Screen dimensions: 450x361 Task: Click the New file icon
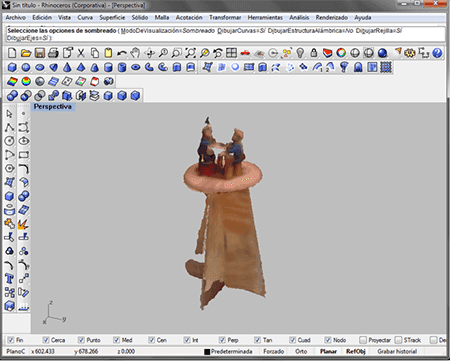click(12, 53)
